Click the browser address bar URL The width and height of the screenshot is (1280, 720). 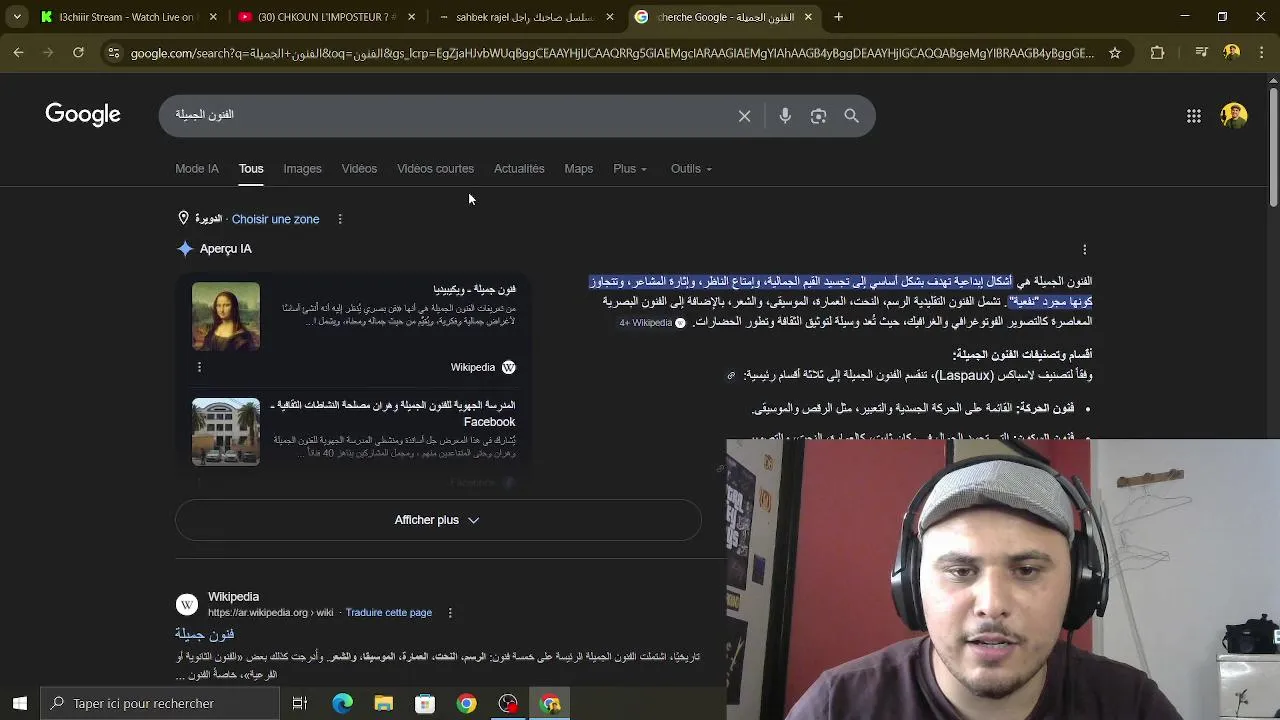(x=612, y=53)
